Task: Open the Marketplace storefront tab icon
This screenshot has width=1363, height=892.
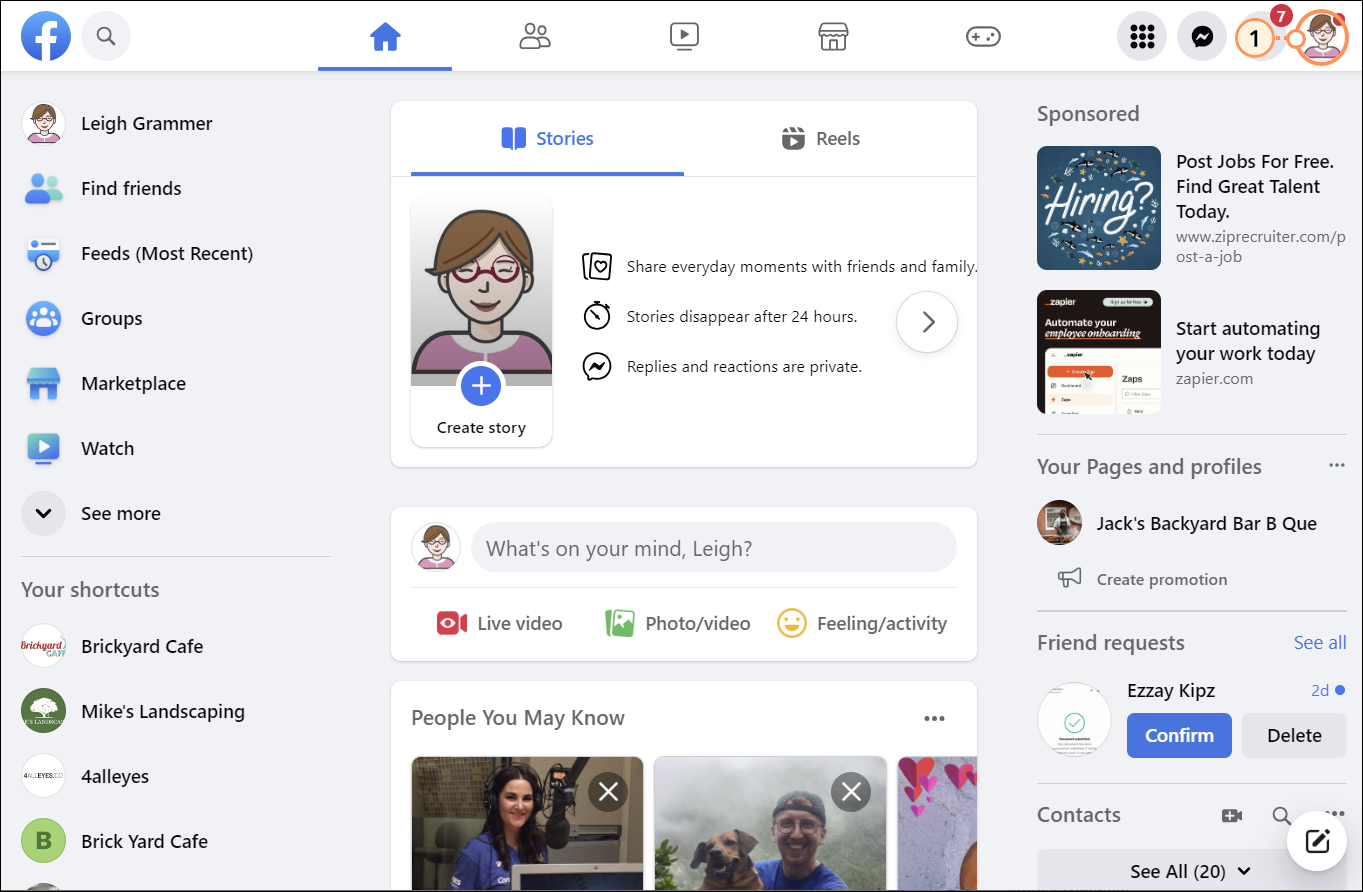Action: click(833, 37)
